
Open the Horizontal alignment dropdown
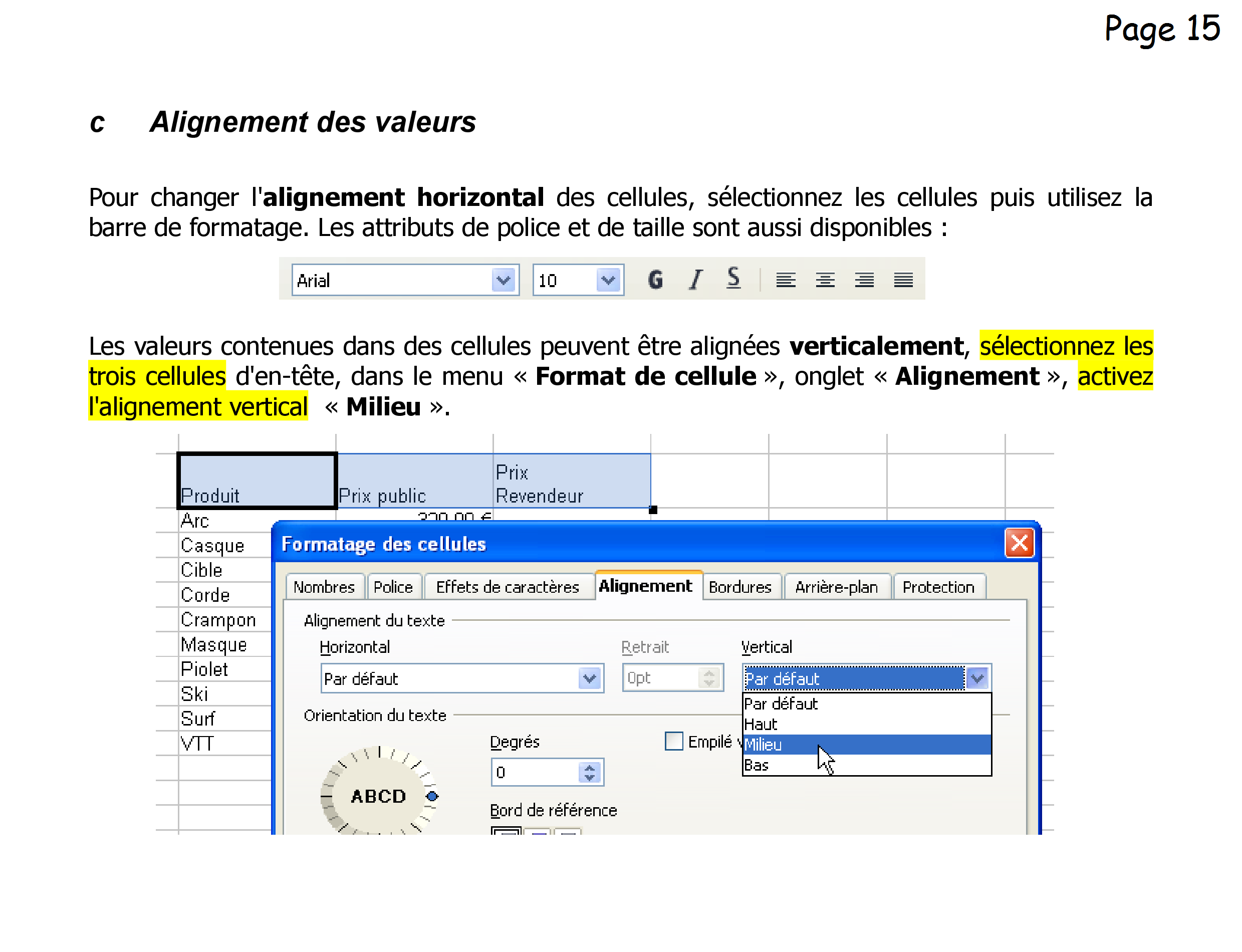pos(589,678)
